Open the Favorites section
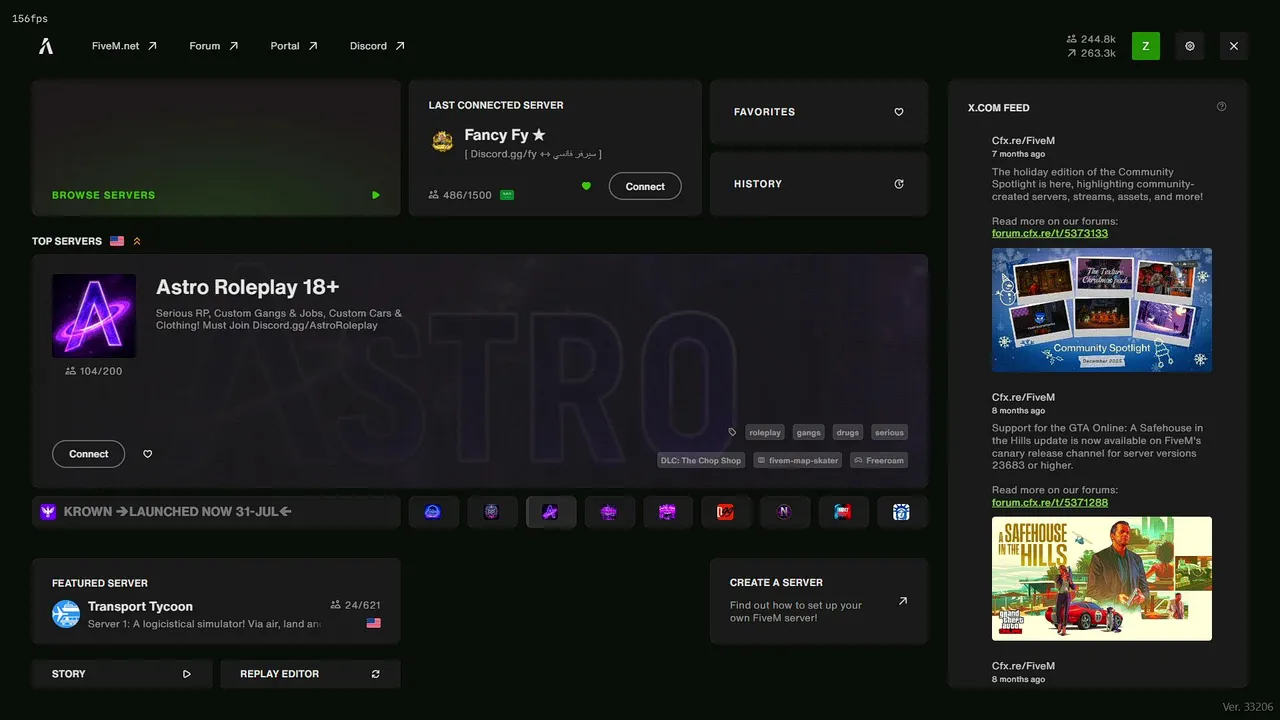Image resolution: width=1280 pixels, height=720 pixels. [x=819, y=112]
